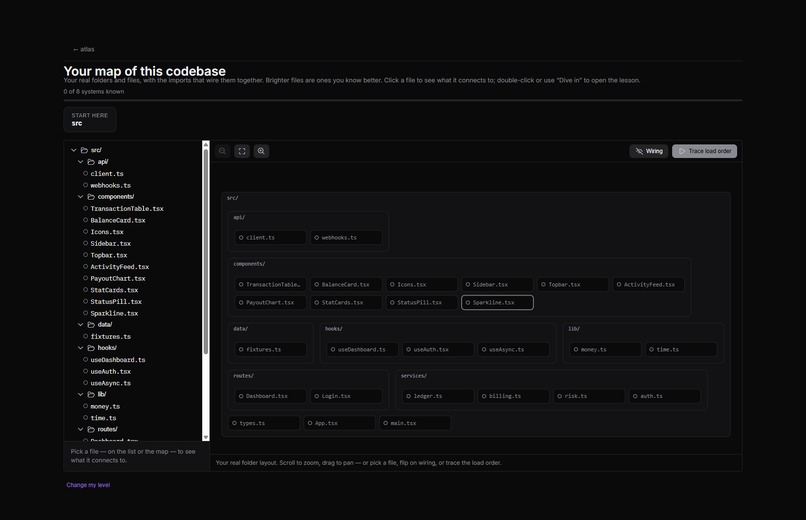Click useAsync.ts node on the map
This screenshot has height=520, width=806.
(x=513, y=349)
